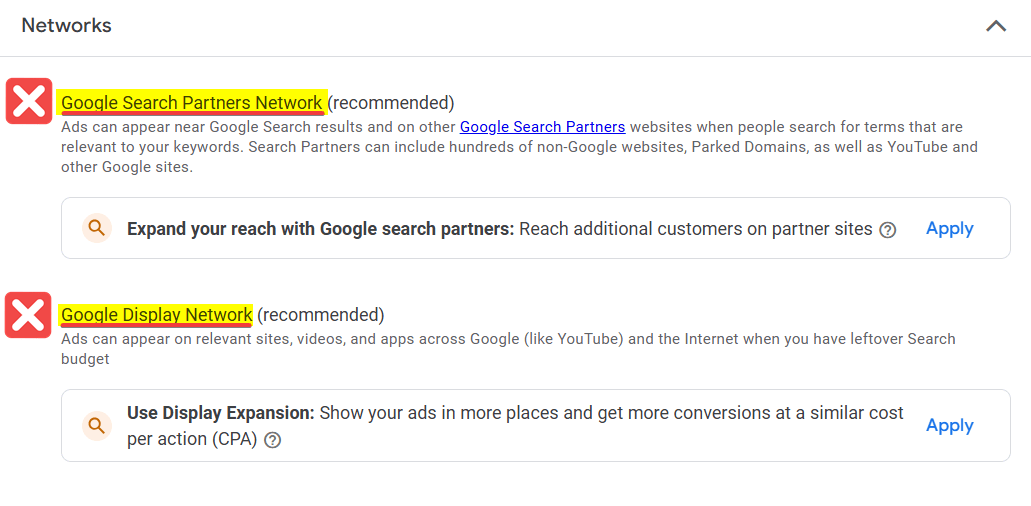The height and width of the screenshot is (506, 1031).
Task: Apply the Google search partners recommendation
Action: (x=949, y=229)
